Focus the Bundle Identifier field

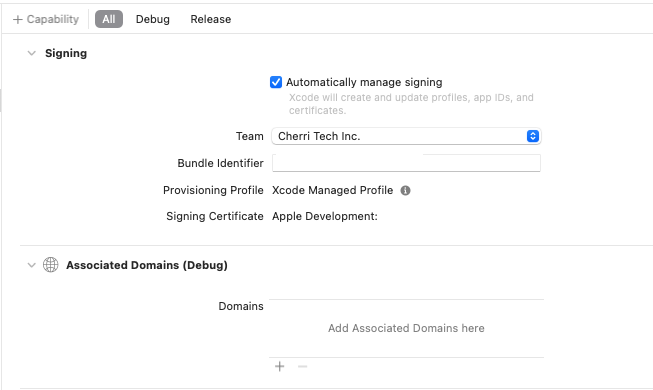406,163
